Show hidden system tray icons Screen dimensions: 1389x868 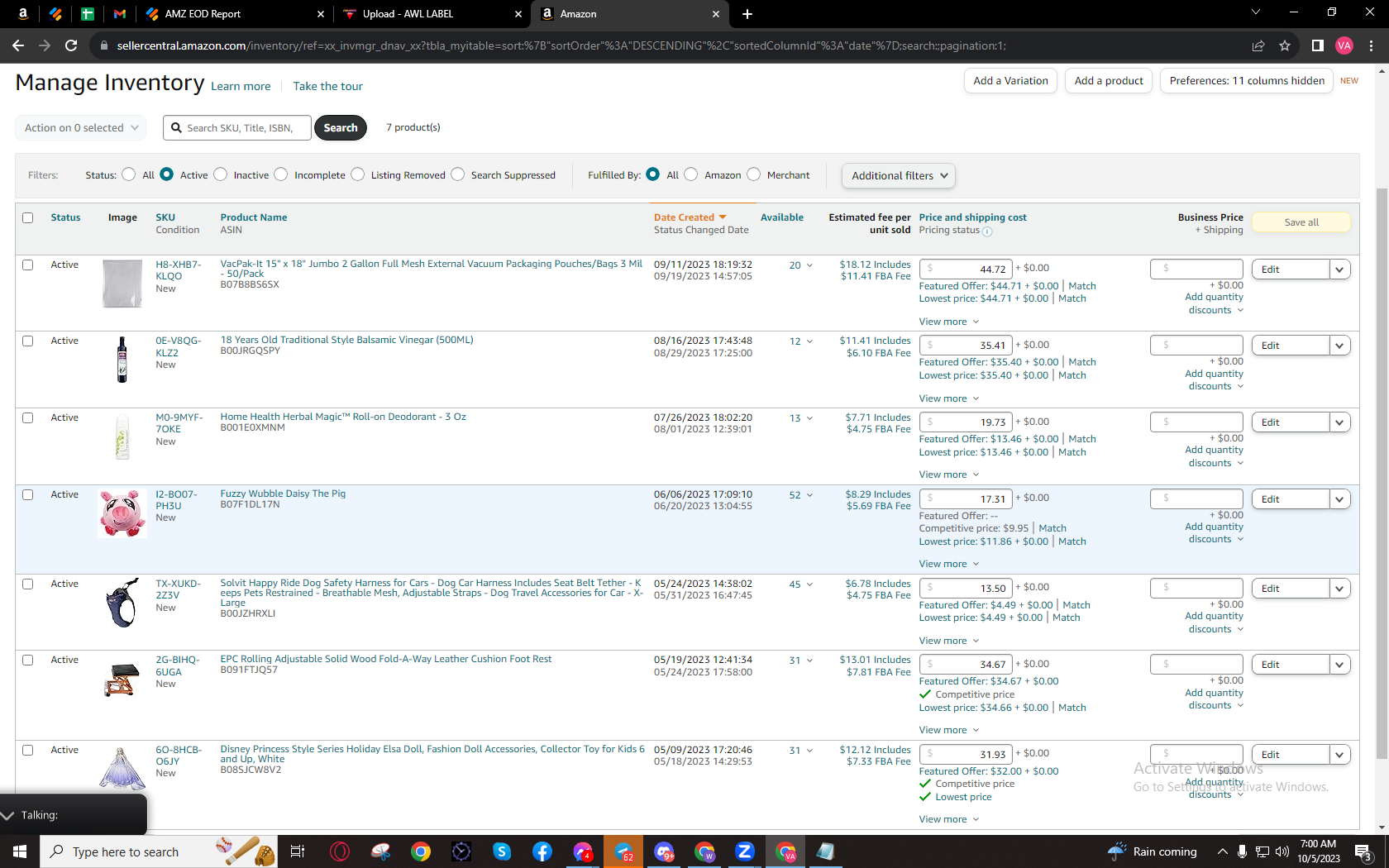1222,851
